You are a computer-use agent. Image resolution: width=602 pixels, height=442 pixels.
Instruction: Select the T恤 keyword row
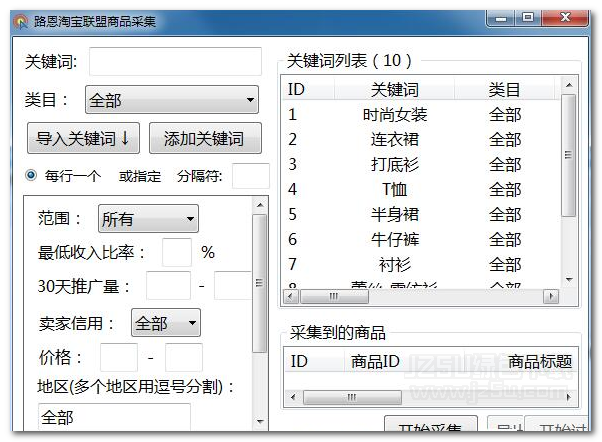(422, 189)
